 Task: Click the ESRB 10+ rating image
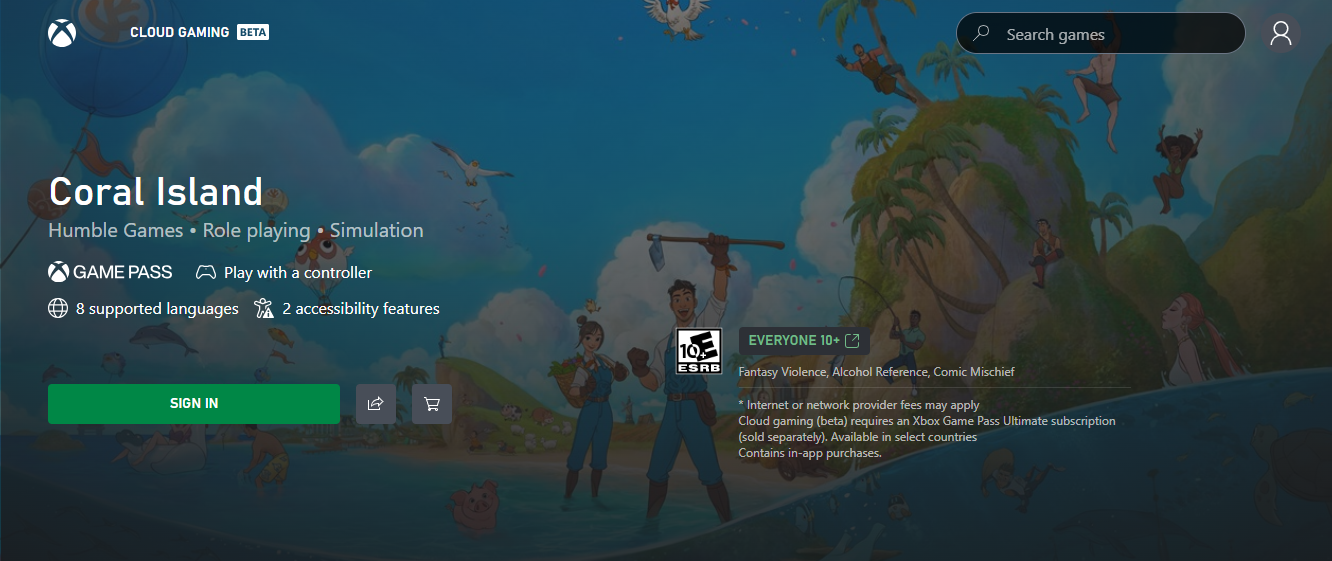click(x=698, y=351)
